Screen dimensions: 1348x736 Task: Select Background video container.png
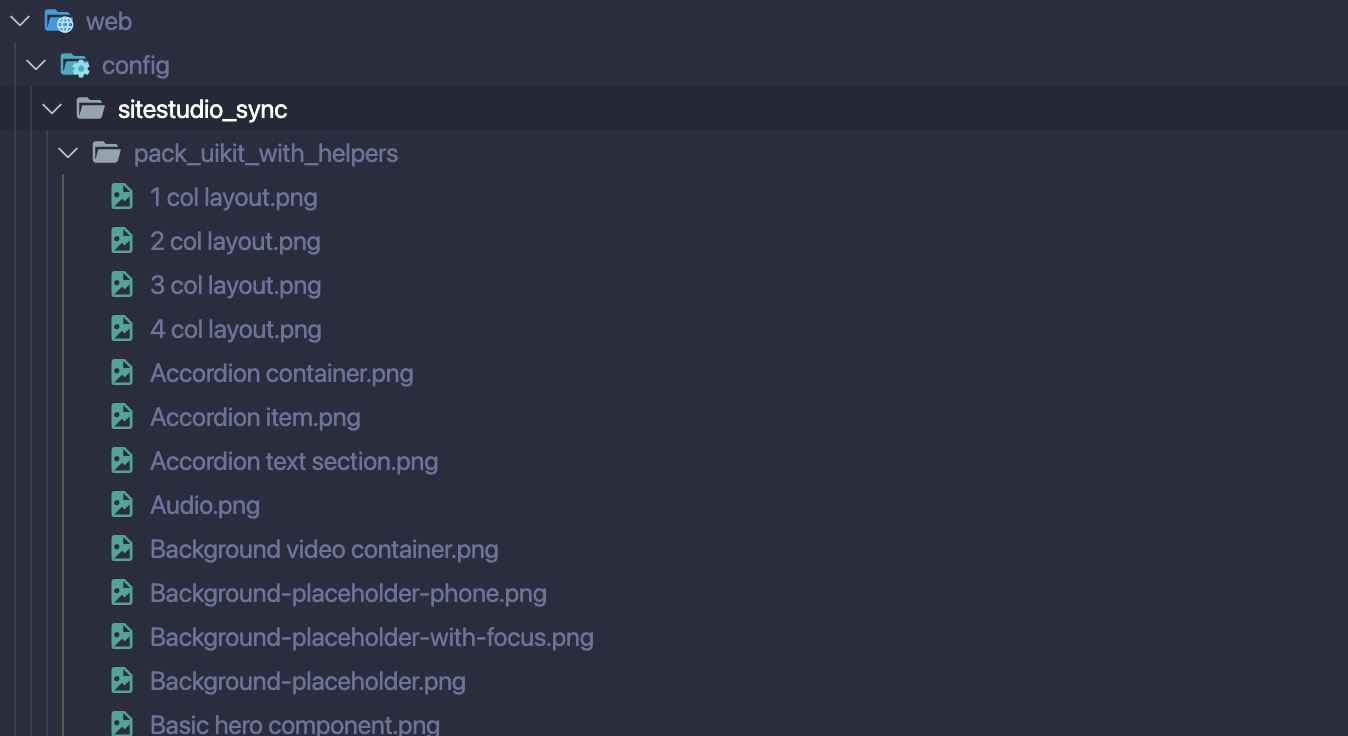pyautogui.click(x=324, y=548)
